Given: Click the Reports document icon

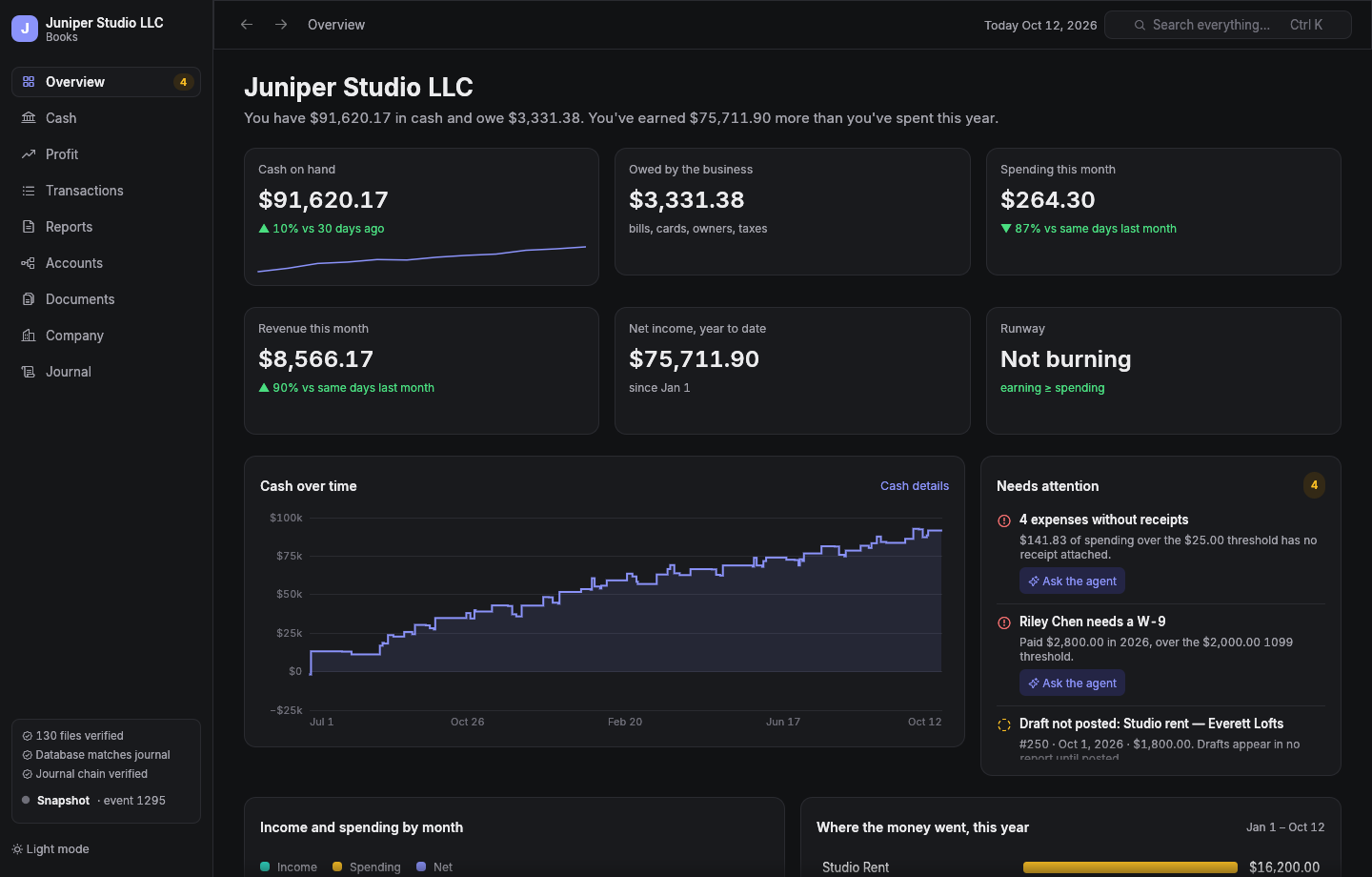Looking at the screenshot, I should click(29, 227).
